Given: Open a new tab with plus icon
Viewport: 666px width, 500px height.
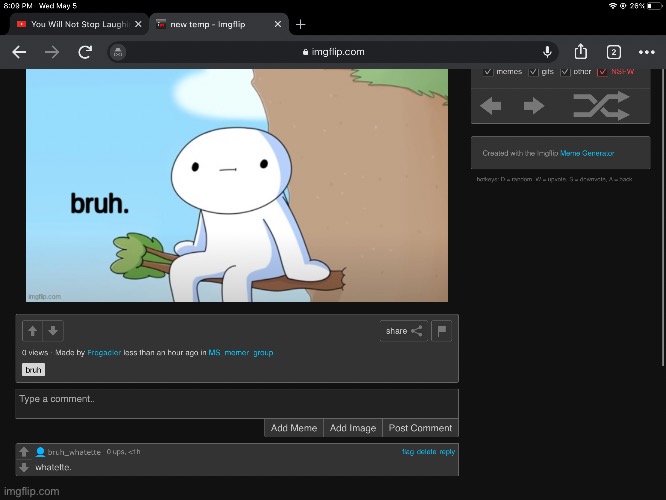Looking at the screenshot, I should tap(300, 25).
